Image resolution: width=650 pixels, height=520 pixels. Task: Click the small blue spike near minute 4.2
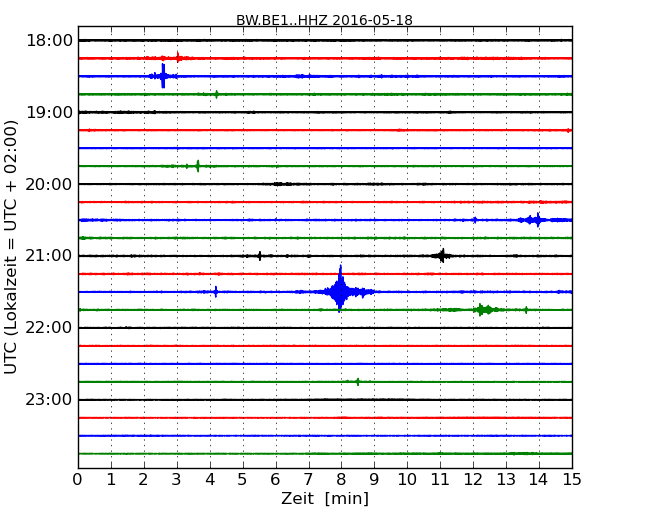click(x=216, y=292)
